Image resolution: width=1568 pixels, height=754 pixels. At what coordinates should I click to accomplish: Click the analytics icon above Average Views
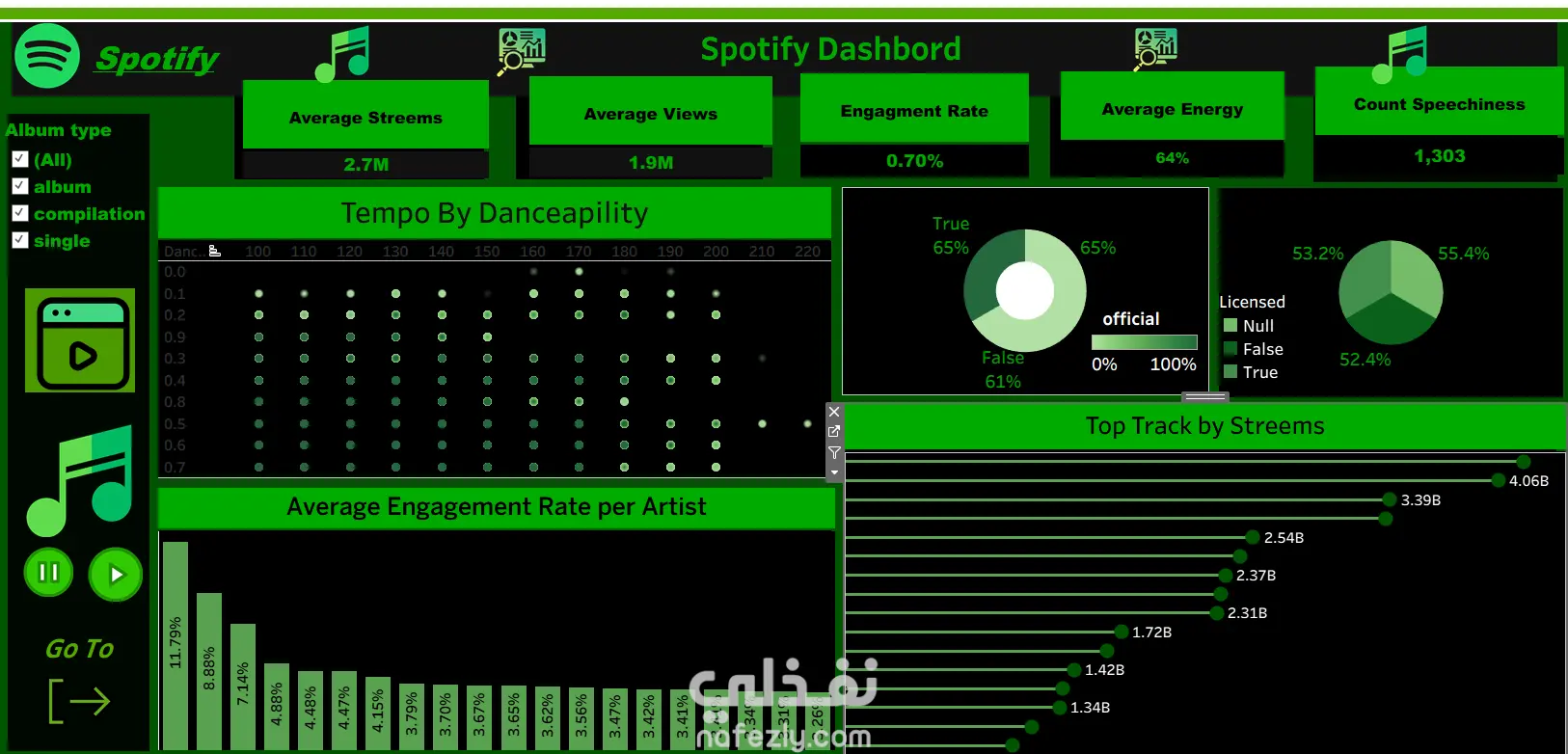coord(522,51)
